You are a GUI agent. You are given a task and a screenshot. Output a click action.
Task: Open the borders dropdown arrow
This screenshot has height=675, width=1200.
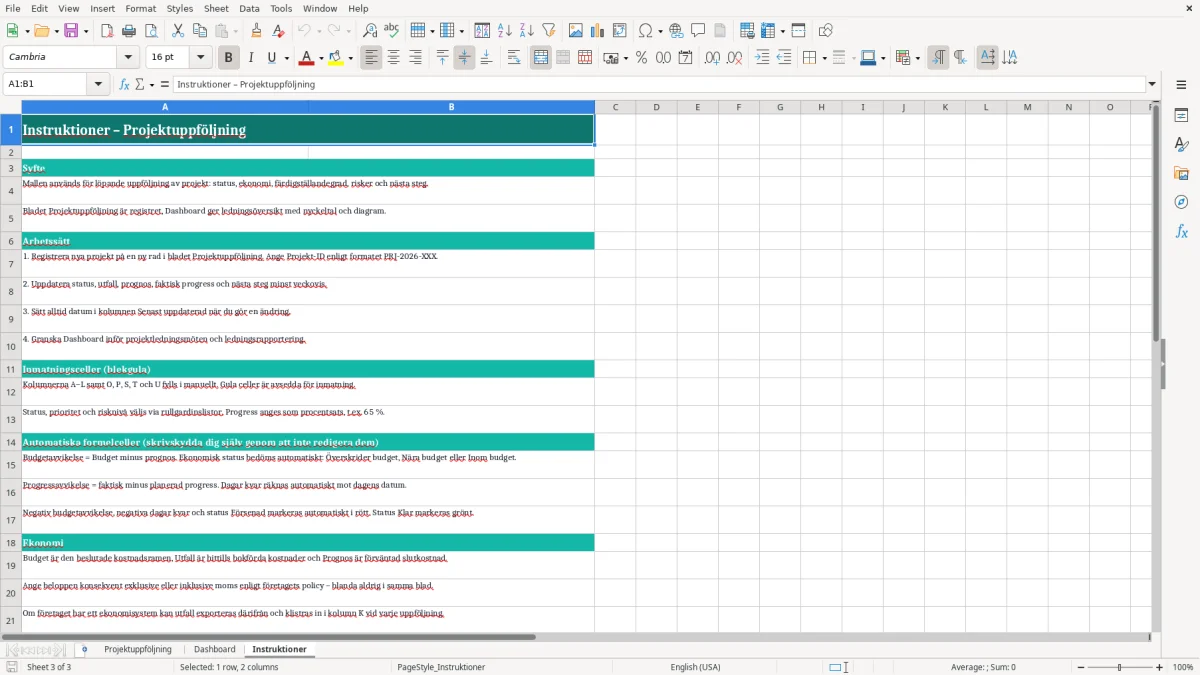point(823,58)
